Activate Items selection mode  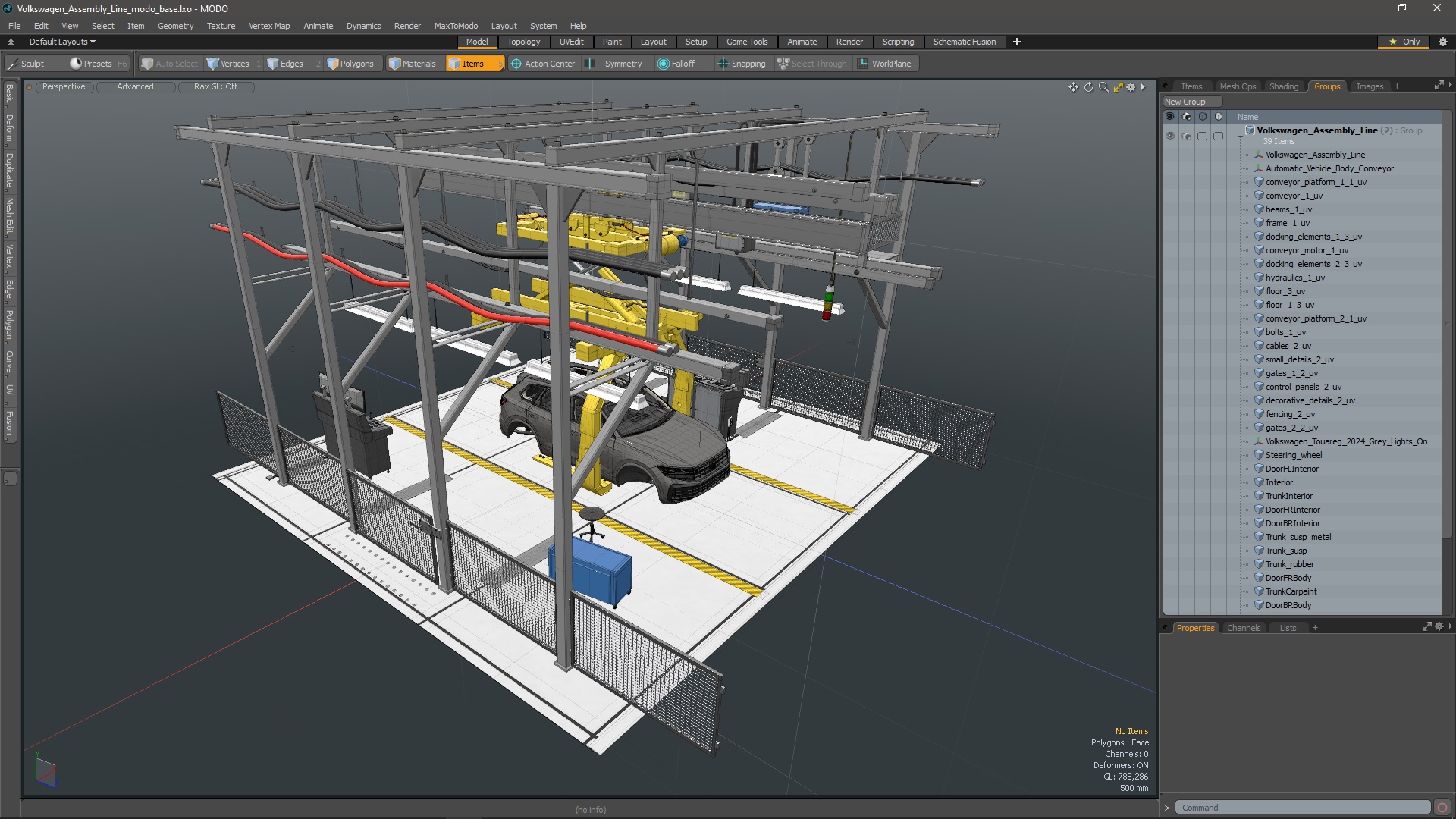(474, 64)
